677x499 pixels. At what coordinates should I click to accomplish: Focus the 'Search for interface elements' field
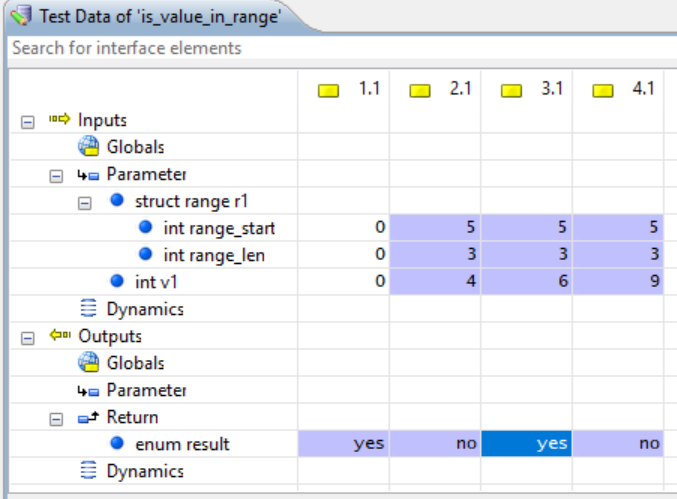[342, 48]
